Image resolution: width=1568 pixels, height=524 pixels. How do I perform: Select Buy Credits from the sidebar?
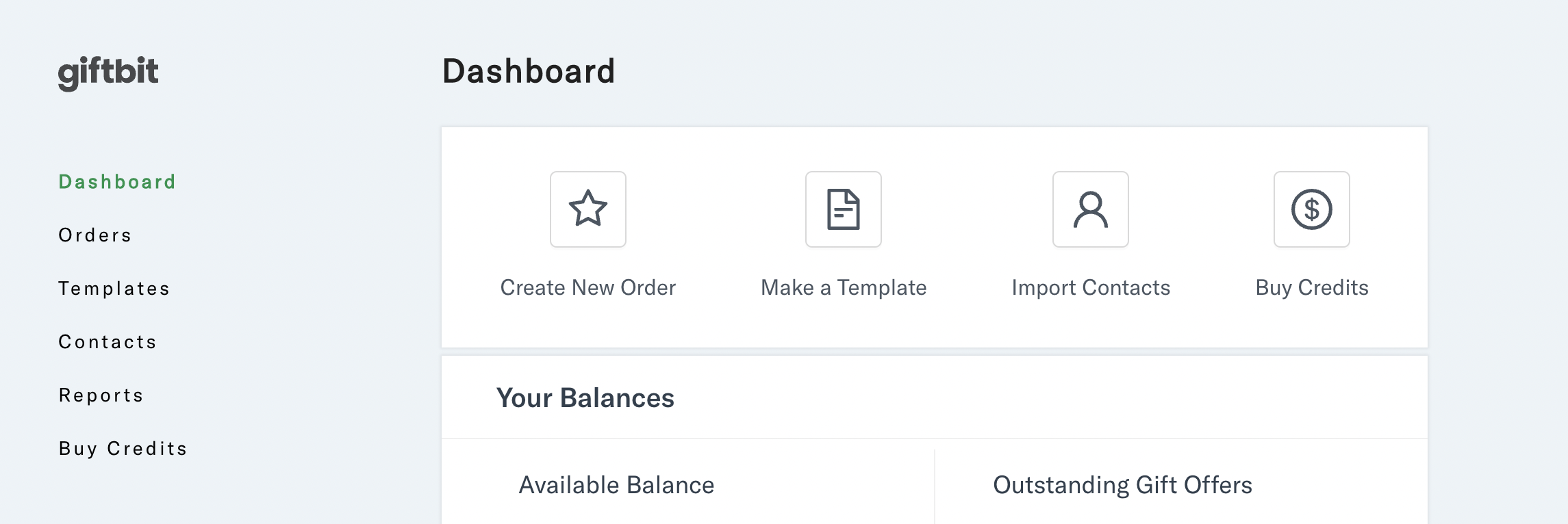click(122, 448)
